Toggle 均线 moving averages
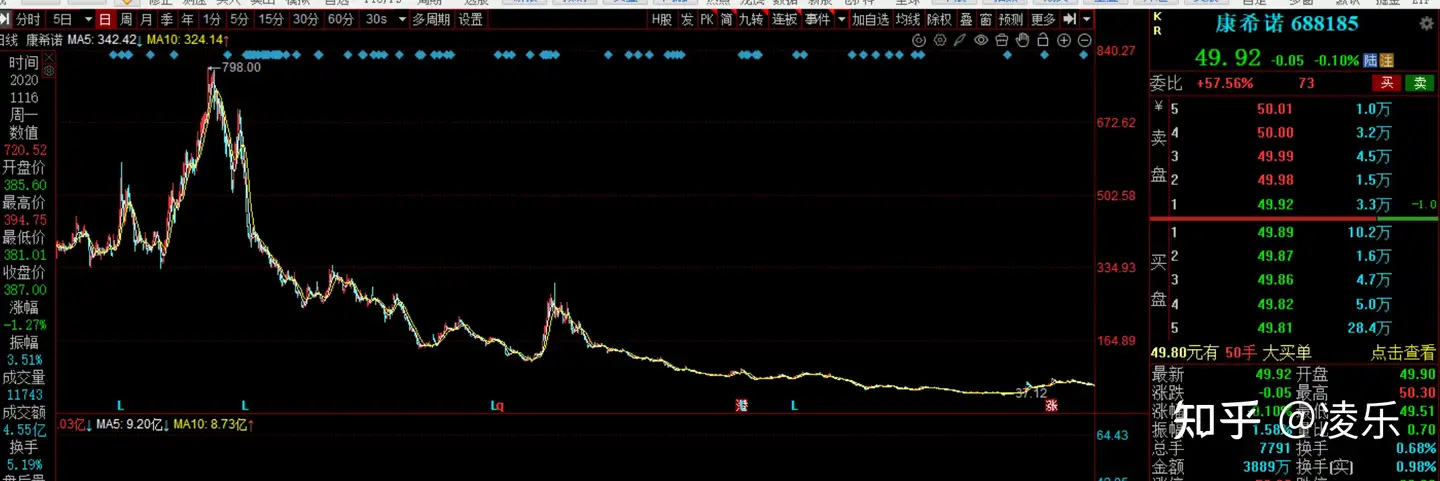 (x=908, y=19)
